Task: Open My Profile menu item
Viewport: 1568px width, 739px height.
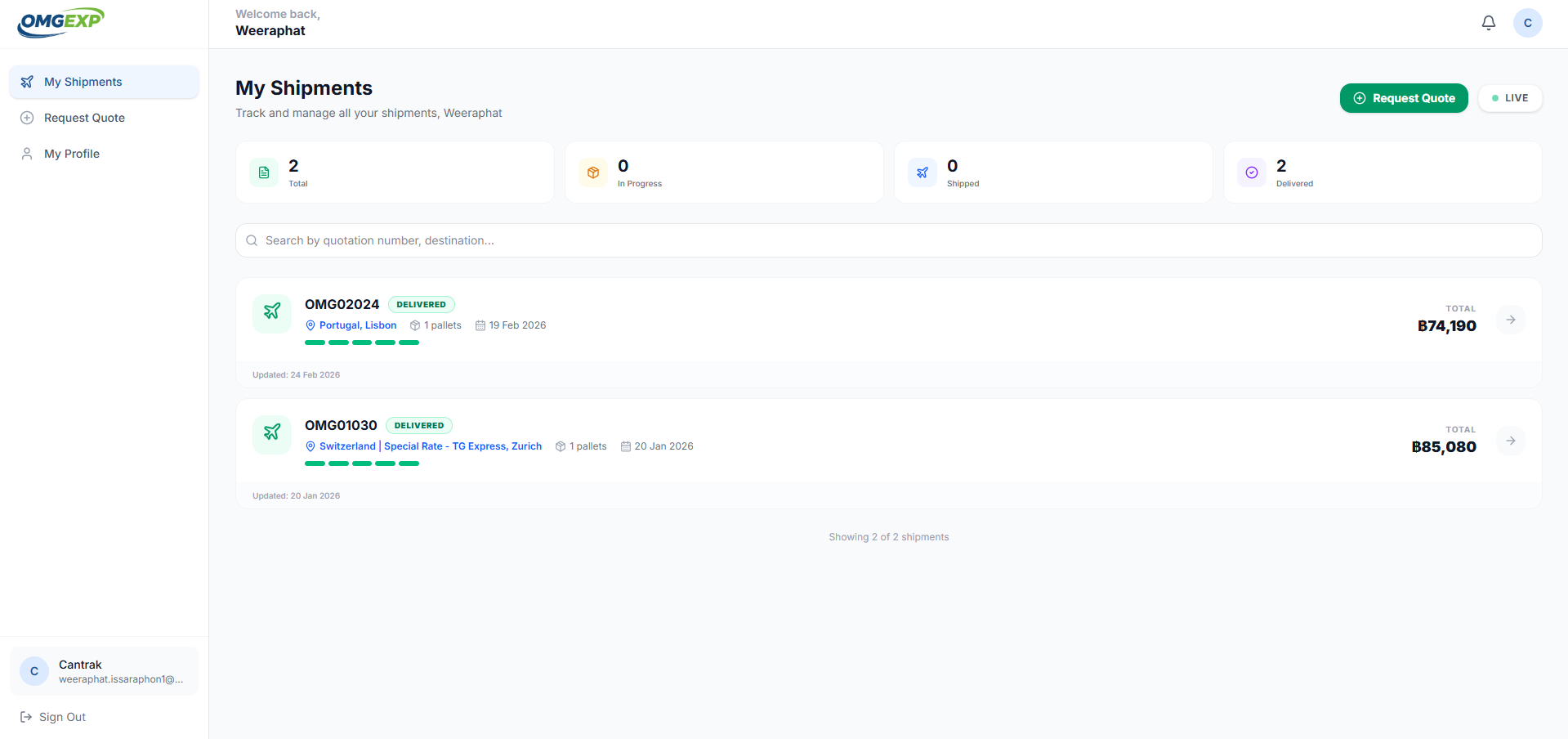Action: tap(104, 154)
